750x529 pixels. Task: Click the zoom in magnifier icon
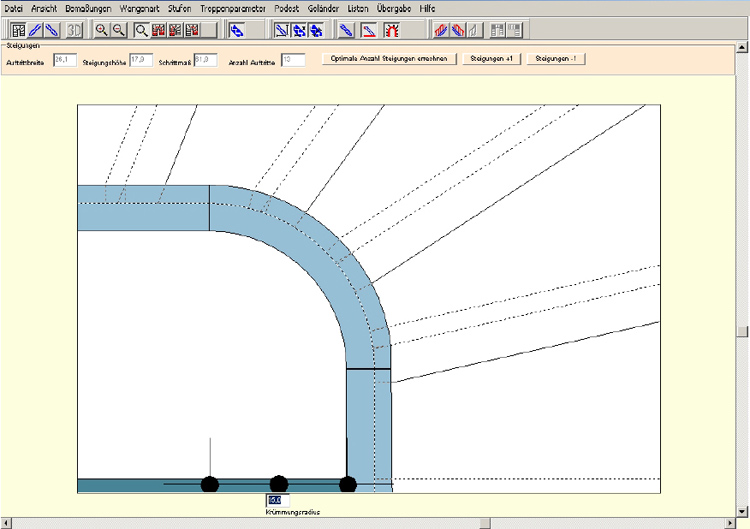pyautogui.click(x=101, y=30)
